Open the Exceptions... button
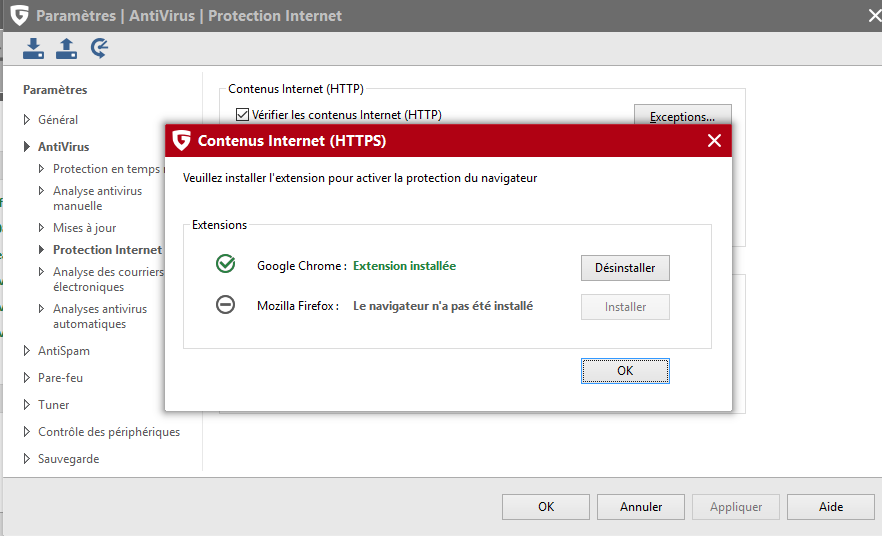 pyautogui.click(x=682, y=117)
